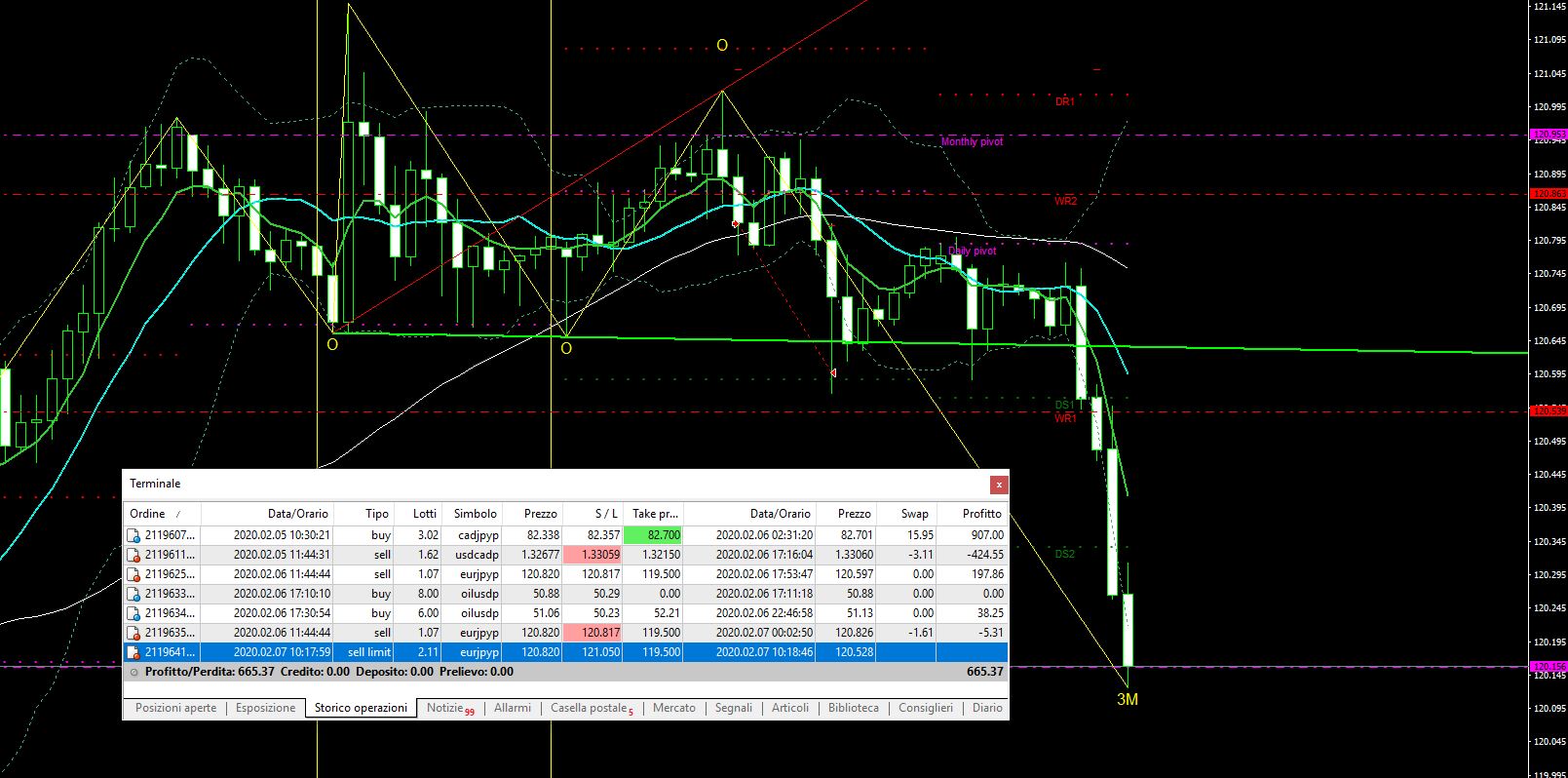1568x778 pixels.
Task: Click the yellow 3M label on chart
Action: tap(1128, 699)
